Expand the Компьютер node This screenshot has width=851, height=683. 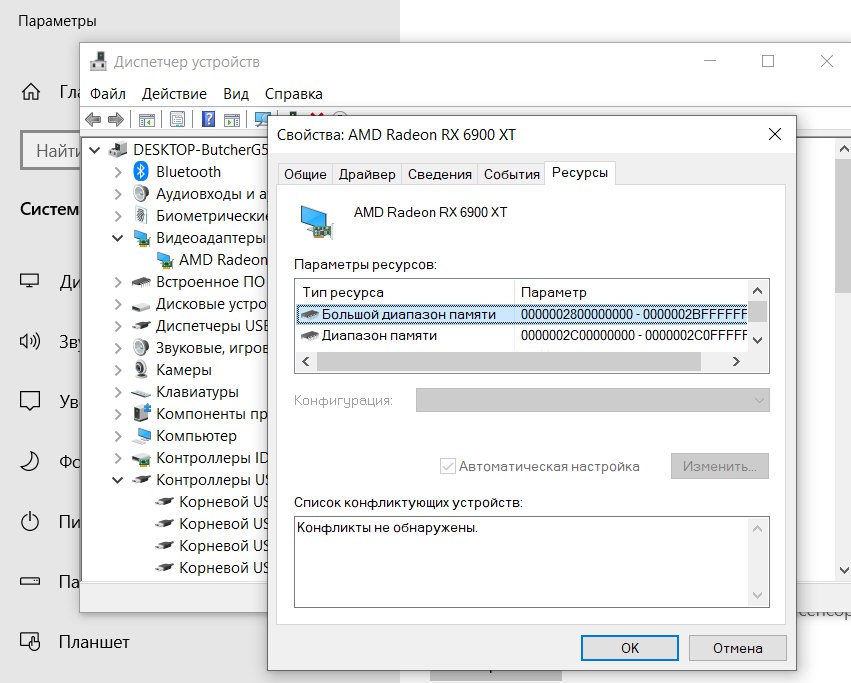(118, 435)
